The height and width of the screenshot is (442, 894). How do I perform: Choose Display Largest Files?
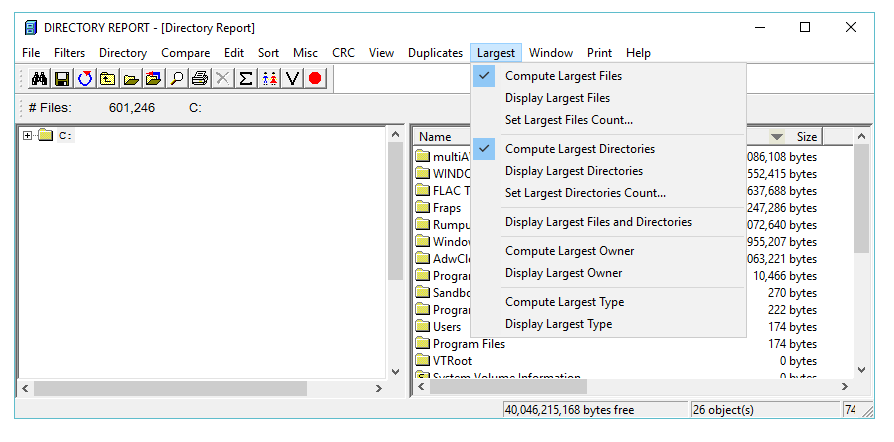tap(608, 98)
